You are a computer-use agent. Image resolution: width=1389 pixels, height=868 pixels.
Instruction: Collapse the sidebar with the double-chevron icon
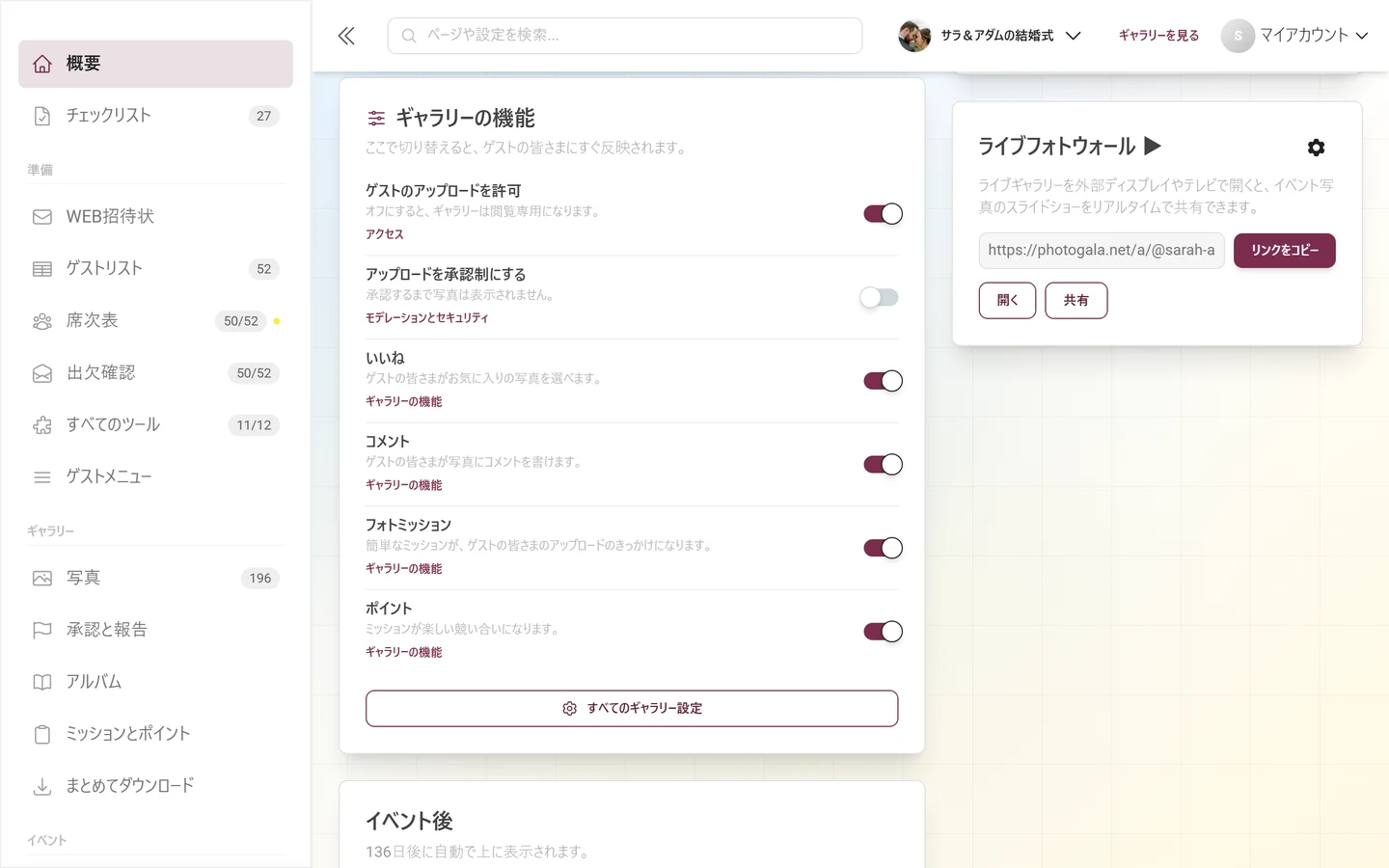coord(346,36)
